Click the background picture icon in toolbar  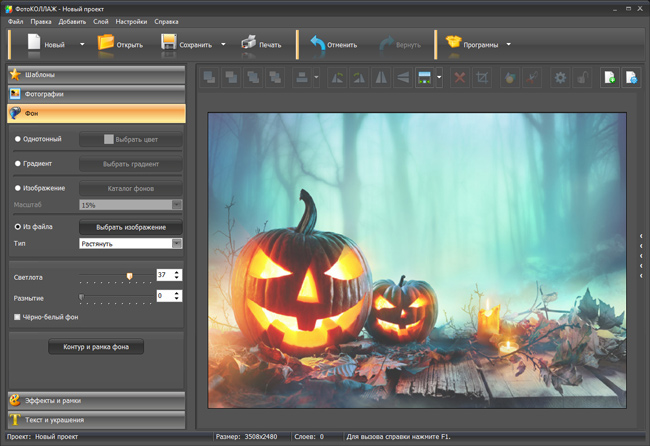[x=425, y=77]
